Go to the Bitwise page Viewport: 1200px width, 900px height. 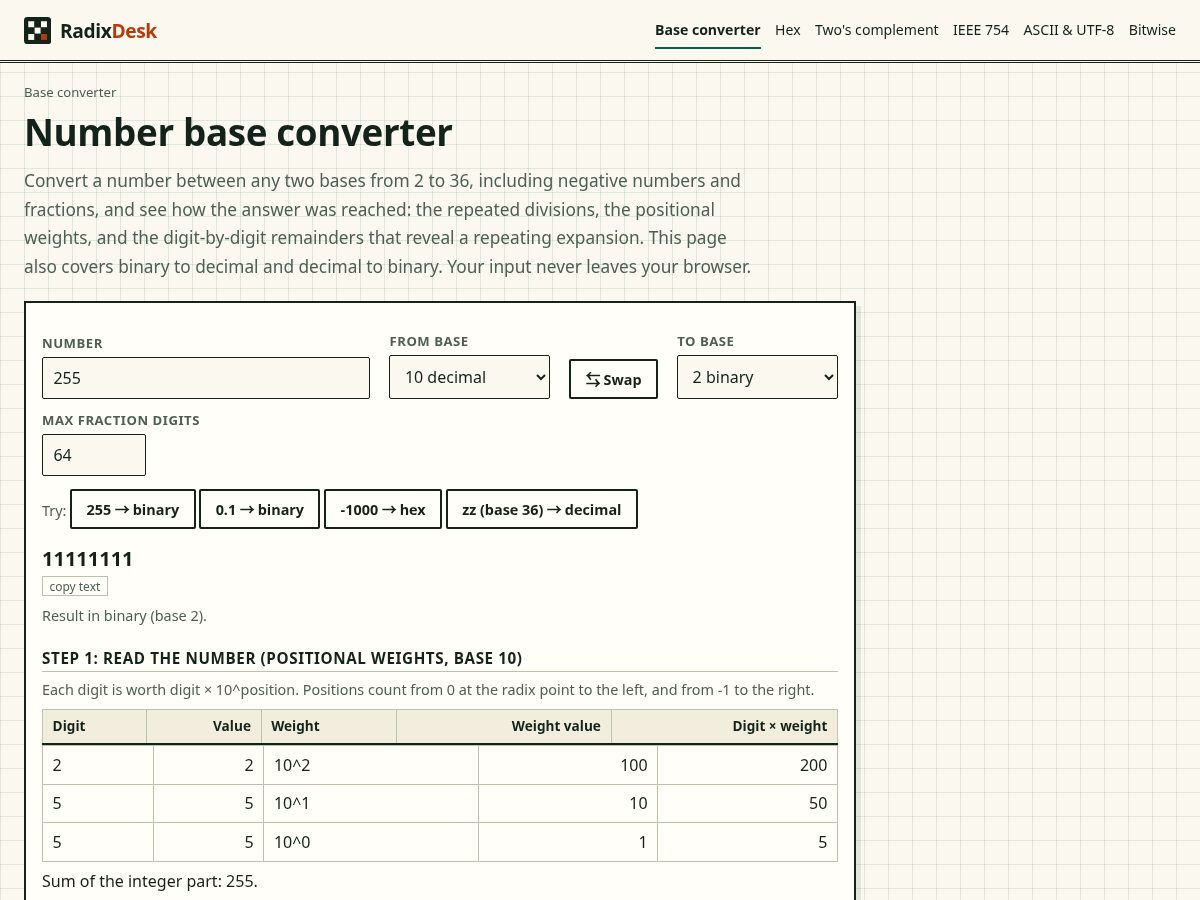tap(1152, 30)
